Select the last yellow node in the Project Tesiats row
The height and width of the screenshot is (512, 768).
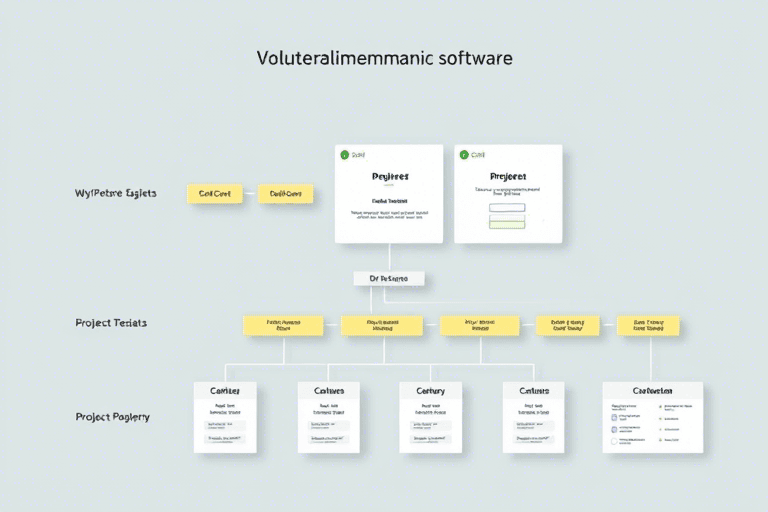648,325
